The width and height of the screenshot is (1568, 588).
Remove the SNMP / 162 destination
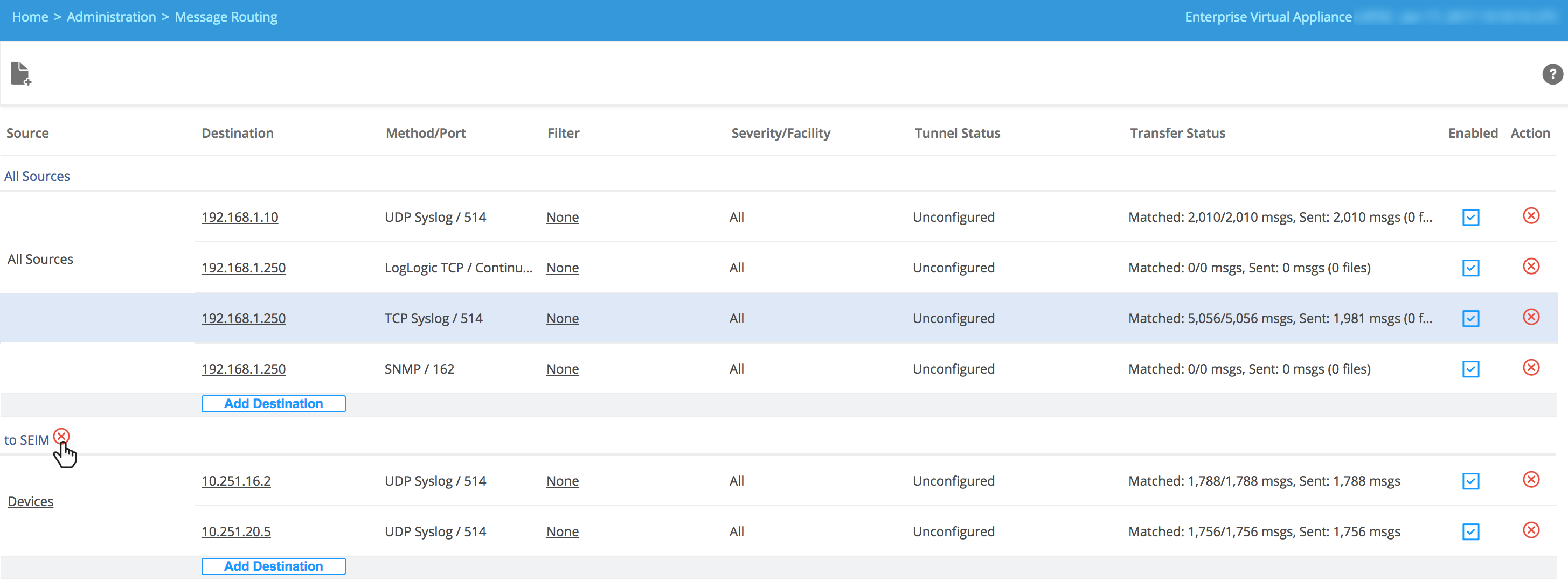(1530, 367)
